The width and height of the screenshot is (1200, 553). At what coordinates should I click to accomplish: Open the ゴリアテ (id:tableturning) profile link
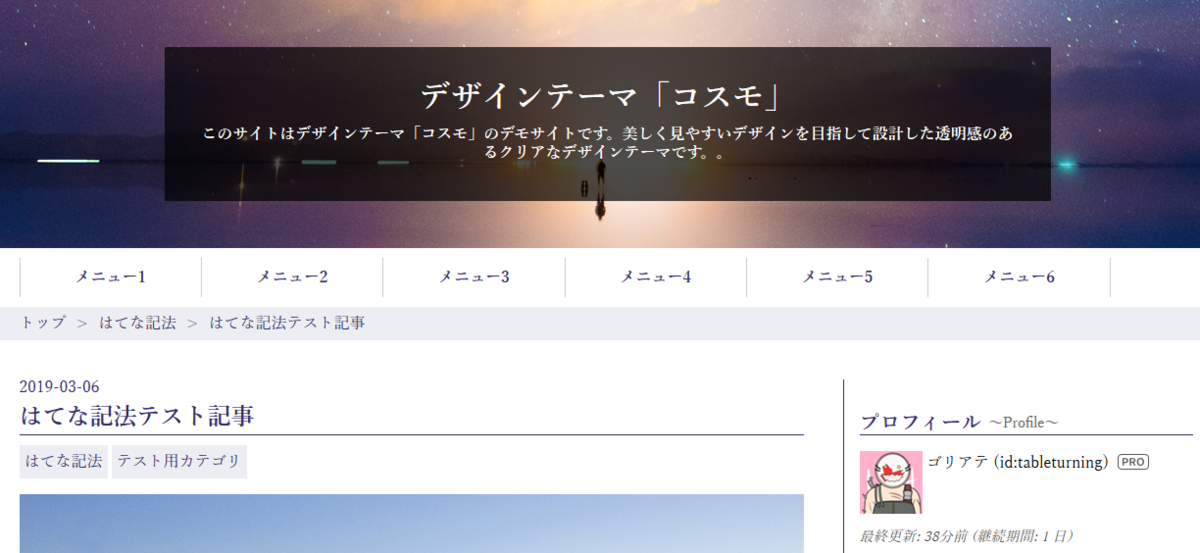click(x=1018, y=462)
